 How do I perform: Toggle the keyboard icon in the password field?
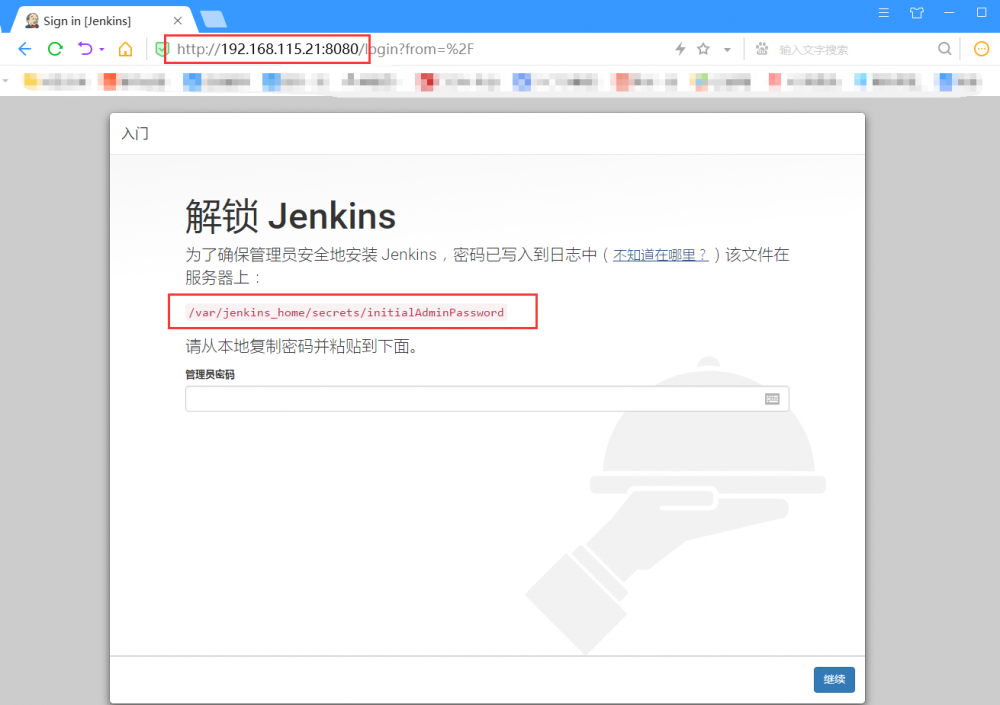coord(771,398)
